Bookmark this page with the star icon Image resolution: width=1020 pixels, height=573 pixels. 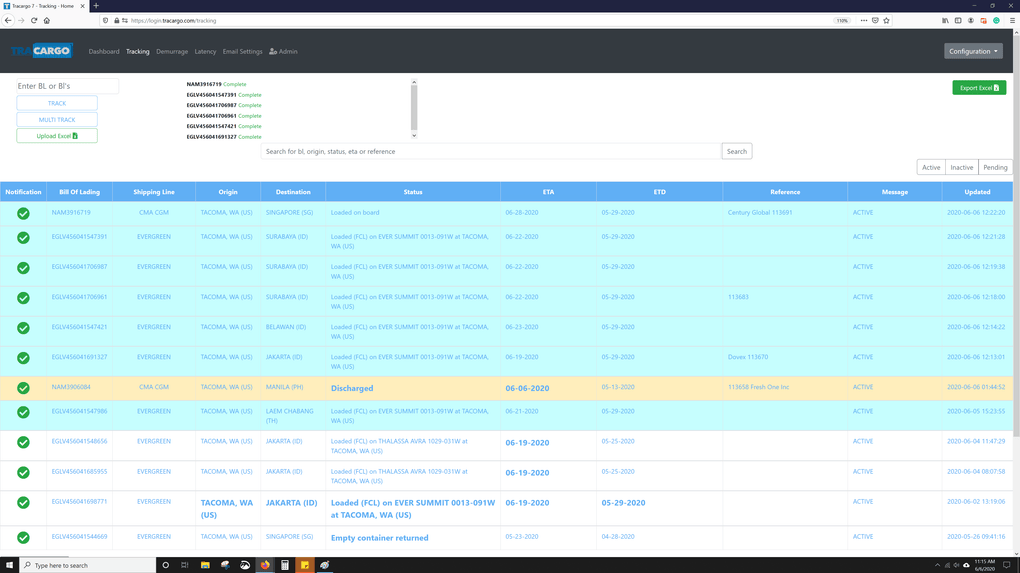coord(886,20)
